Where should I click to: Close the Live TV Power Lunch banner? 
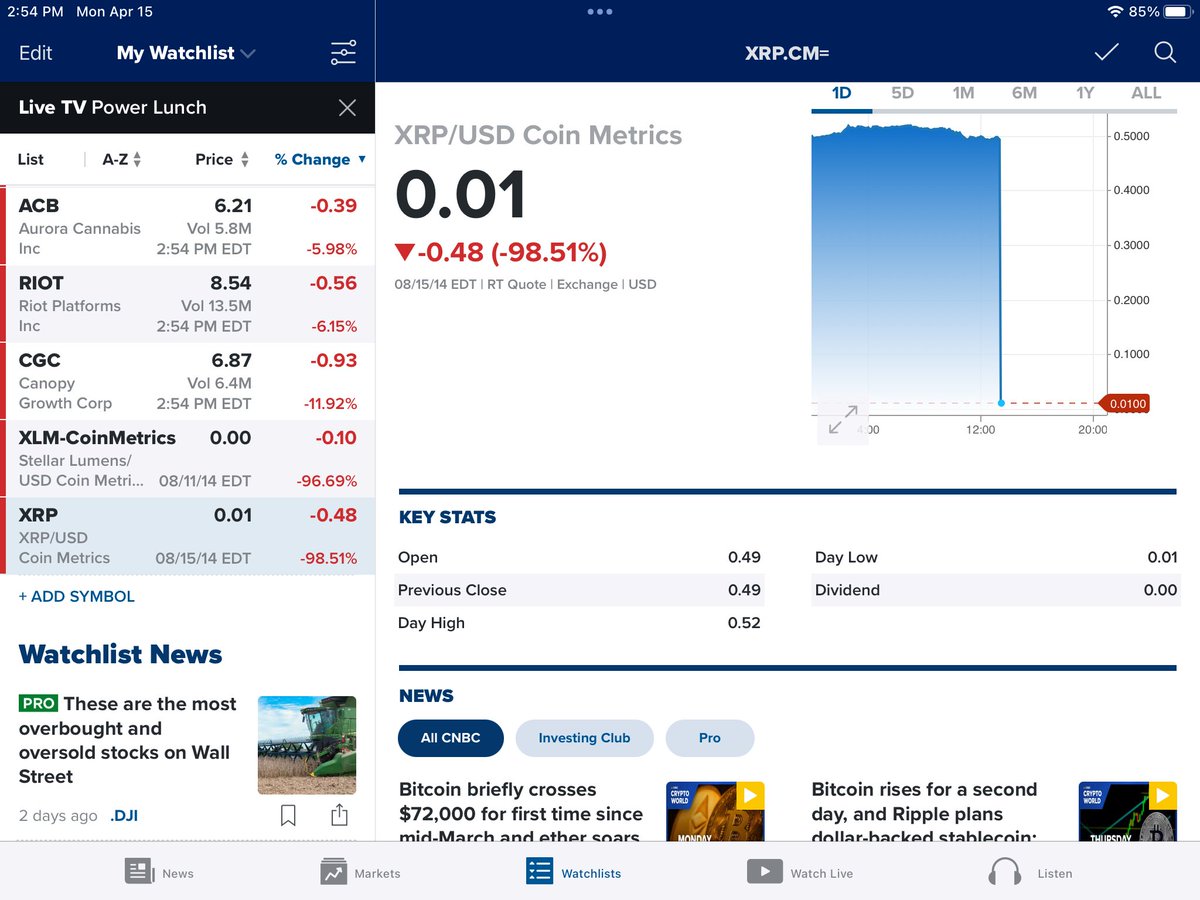[347, 108]
